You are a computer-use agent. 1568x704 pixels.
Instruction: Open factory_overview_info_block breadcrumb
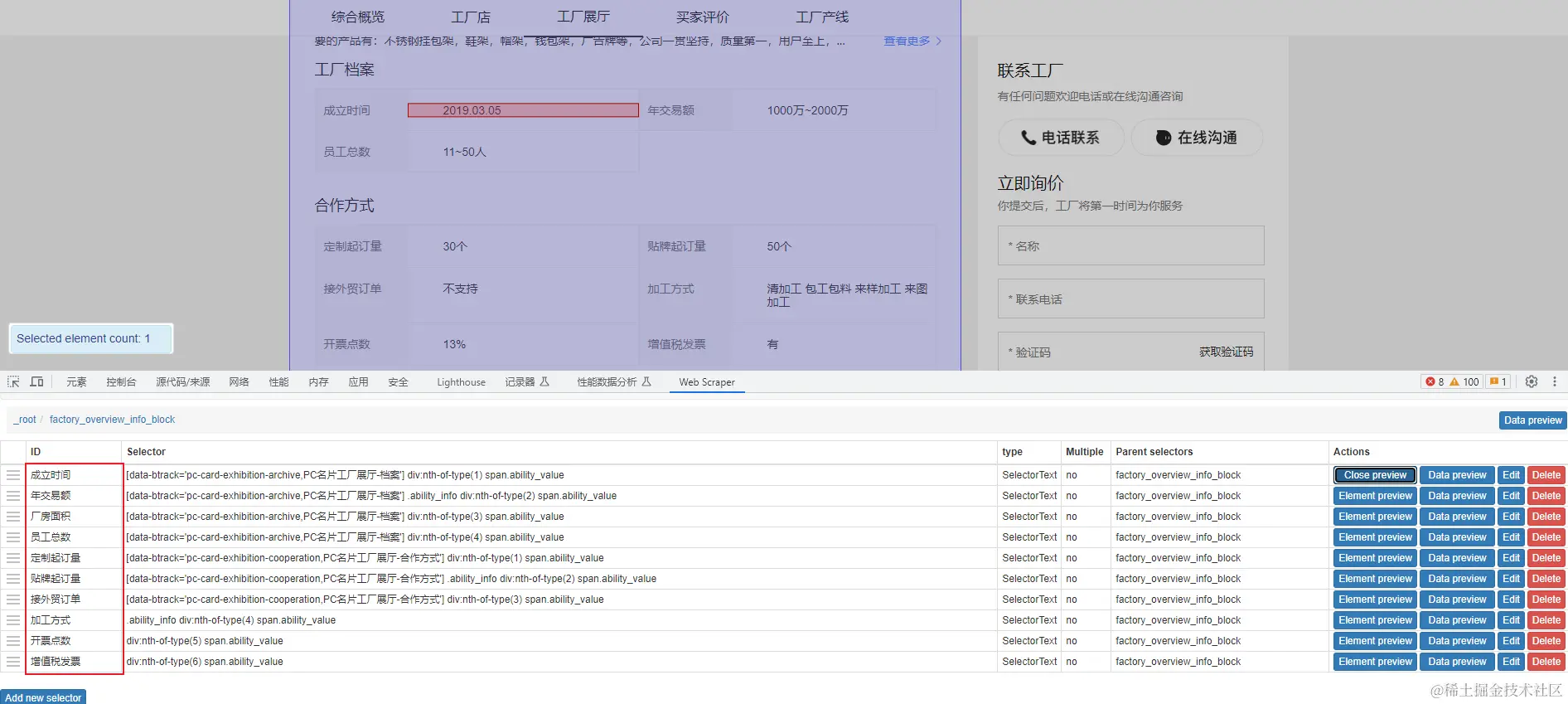coord(112,420)
